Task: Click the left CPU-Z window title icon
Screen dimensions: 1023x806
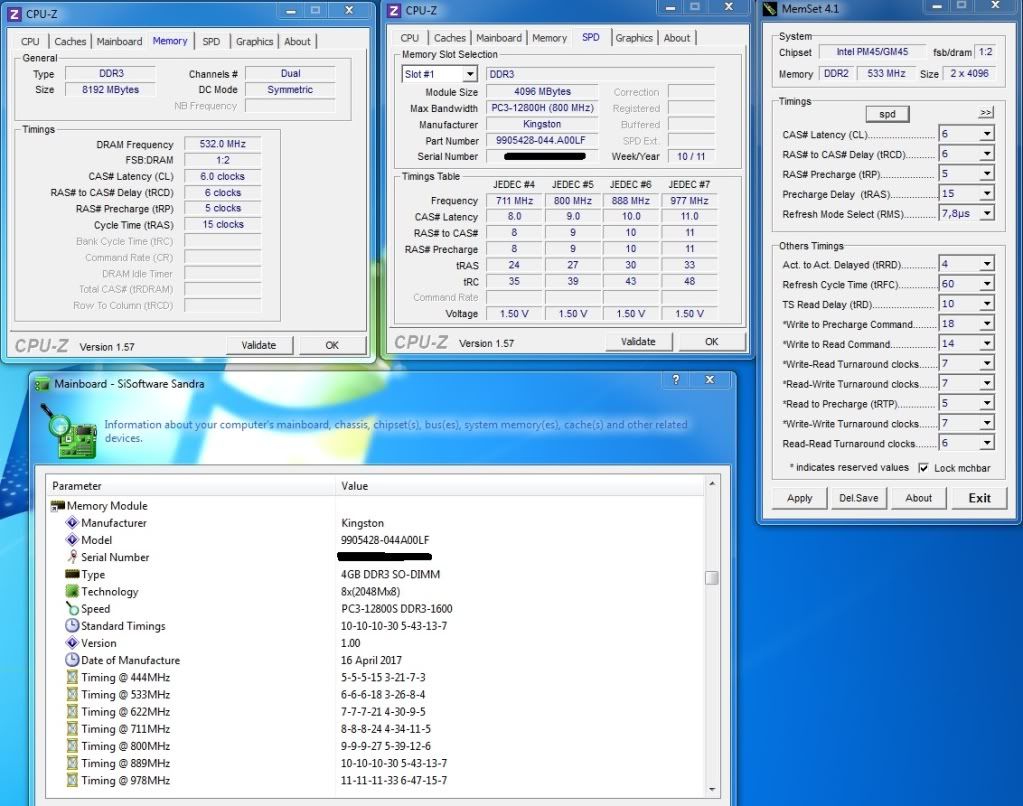Action: [14, 14]
